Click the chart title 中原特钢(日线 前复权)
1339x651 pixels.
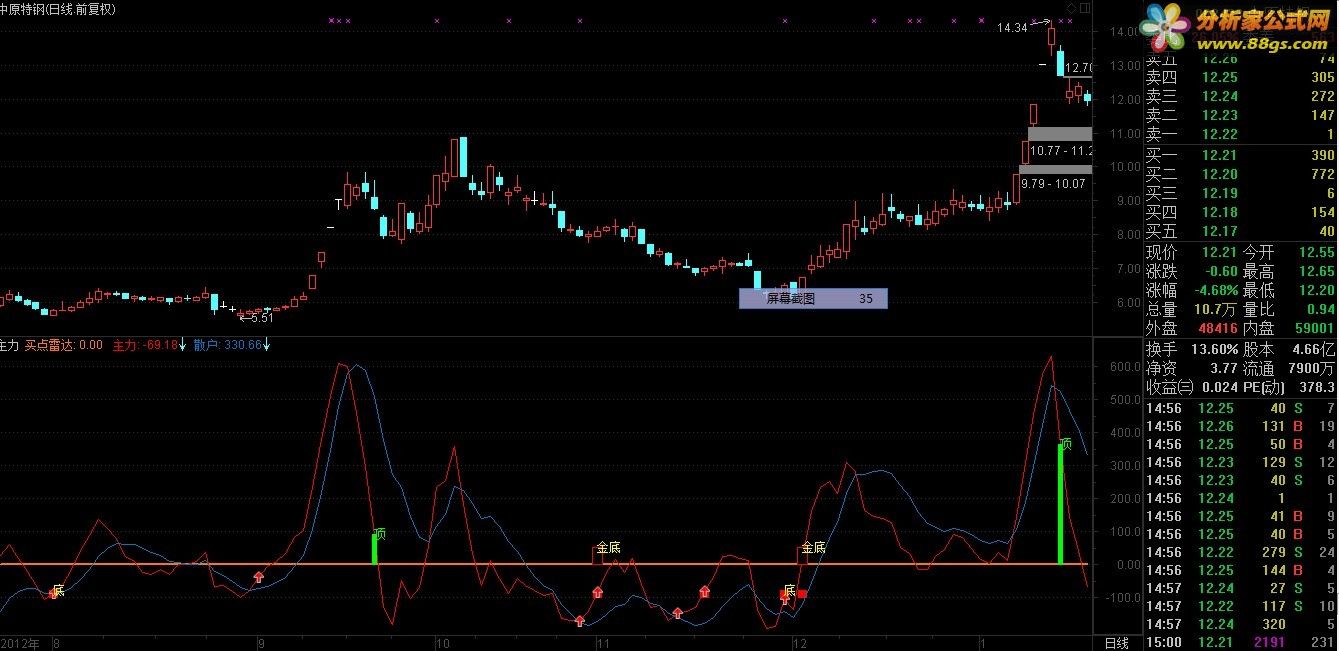tap(58, 9)
